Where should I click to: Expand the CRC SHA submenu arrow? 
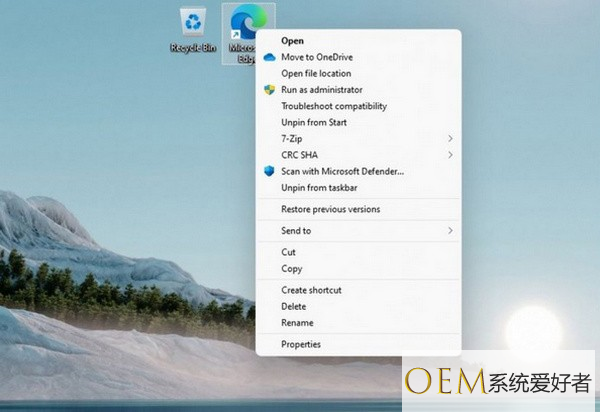coord(450,155)
